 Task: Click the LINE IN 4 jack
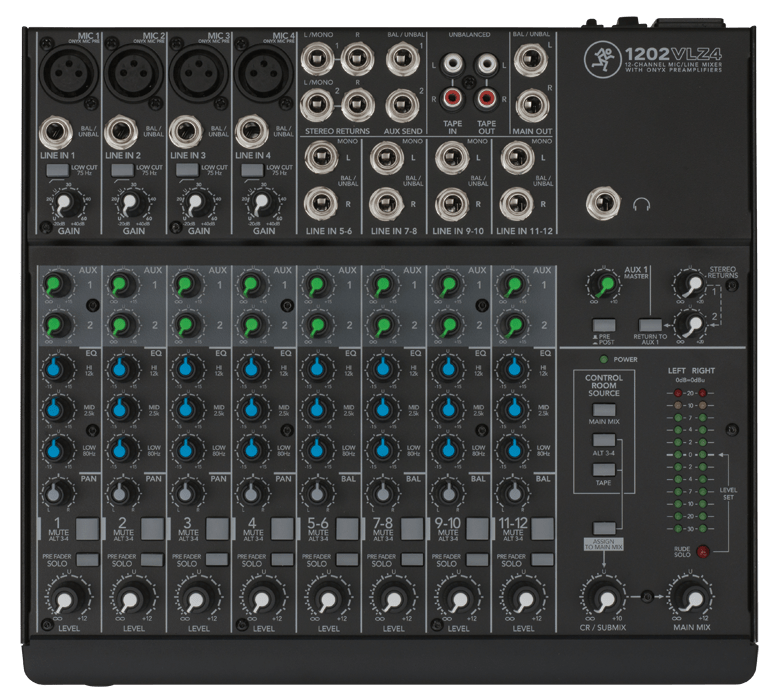[251, 132]
